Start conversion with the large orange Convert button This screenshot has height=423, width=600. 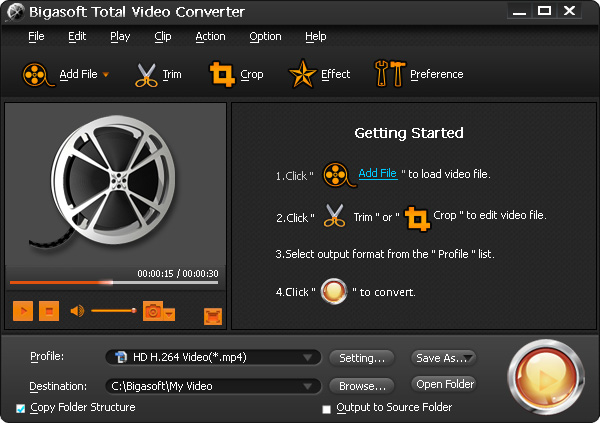point(546,377)
